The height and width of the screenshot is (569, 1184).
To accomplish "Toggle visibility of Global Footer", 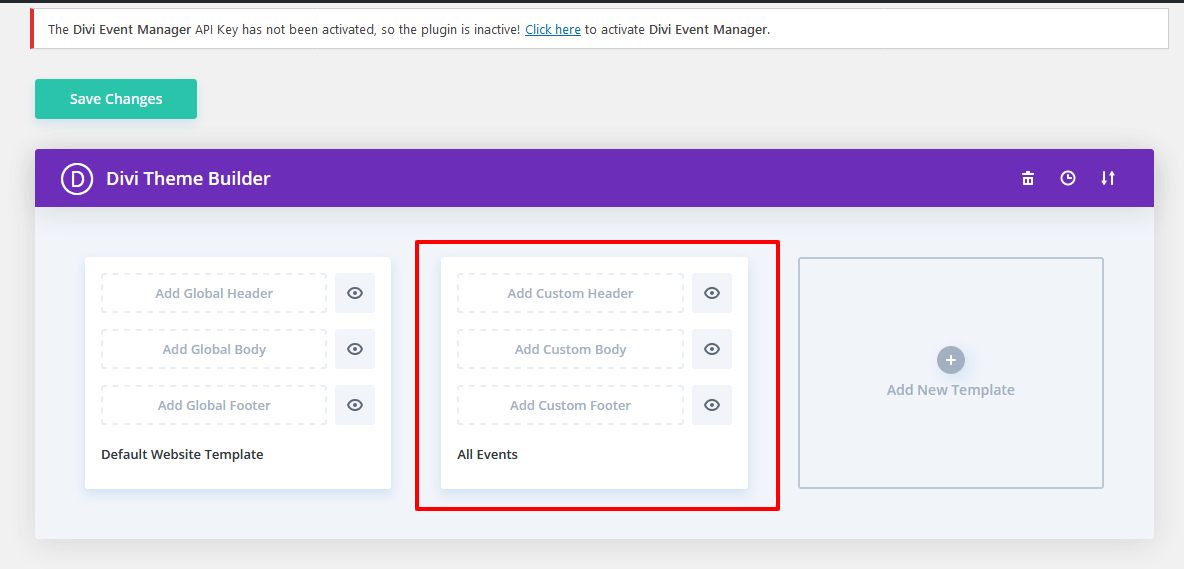I will point(355,405).
